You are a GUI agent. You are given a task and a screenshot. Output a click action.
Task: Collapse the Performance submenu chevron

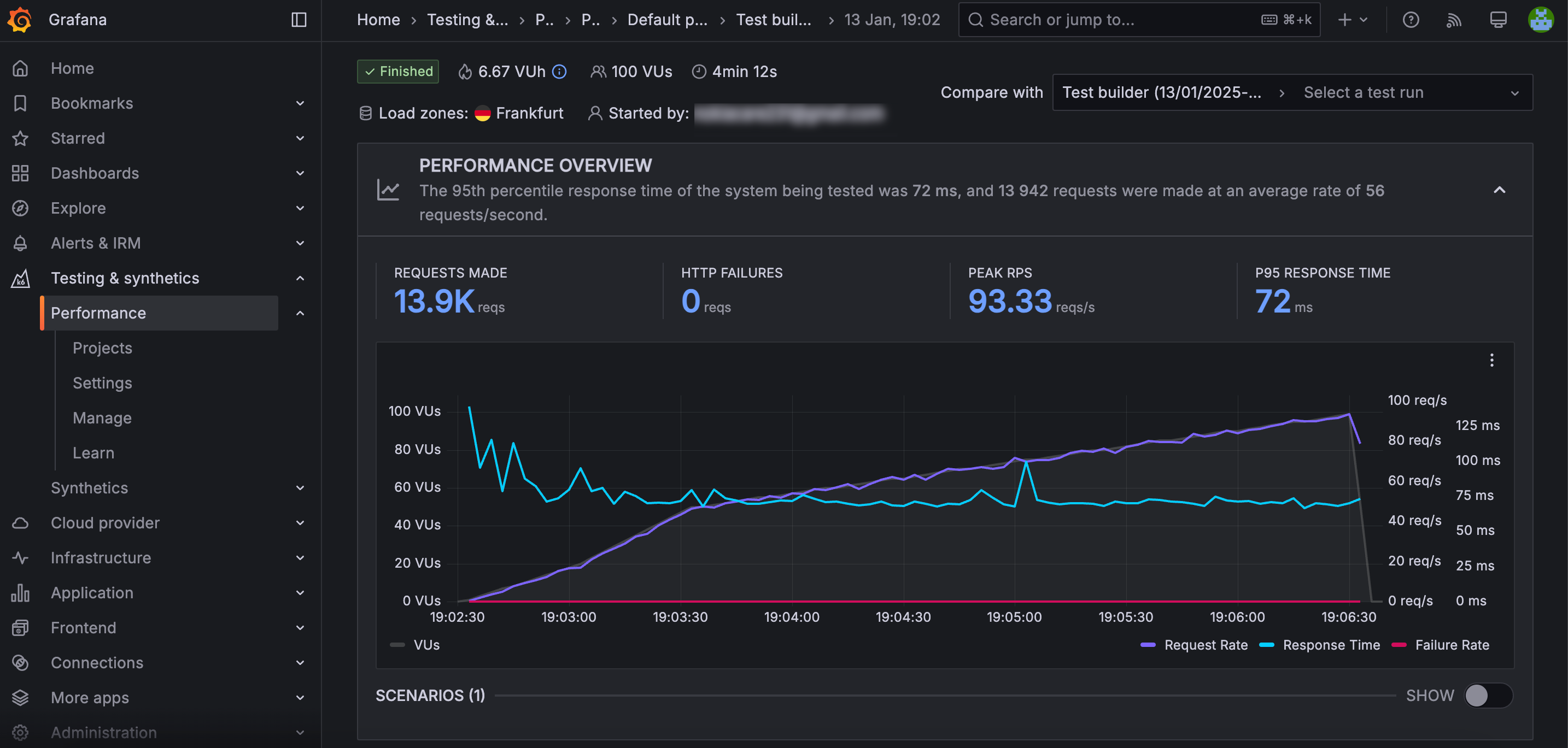tap(300, 313)
